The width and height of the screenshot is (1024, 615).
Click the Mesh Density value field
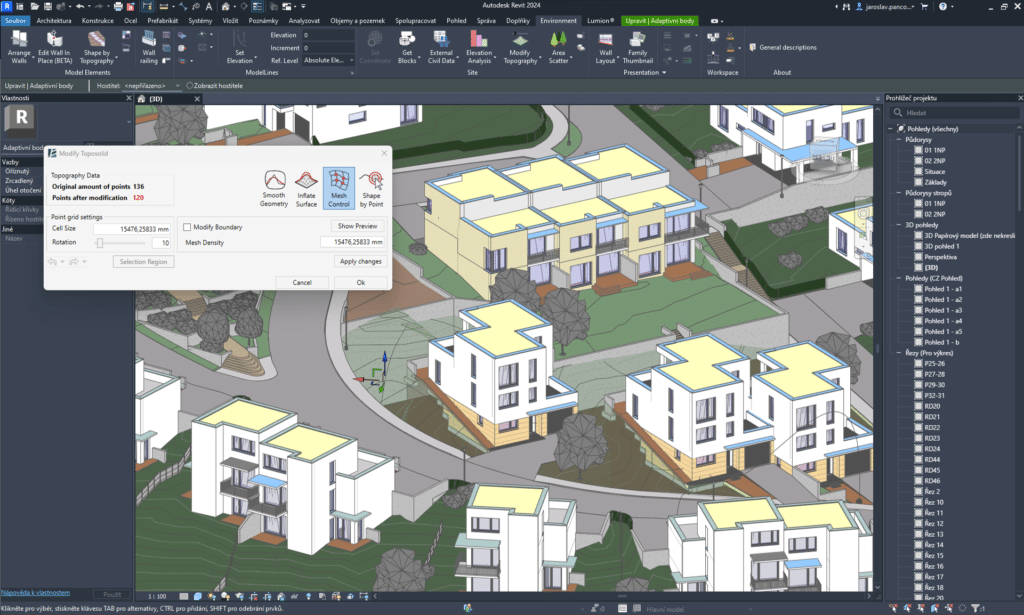pyautogui.click(x=352, y=242)
